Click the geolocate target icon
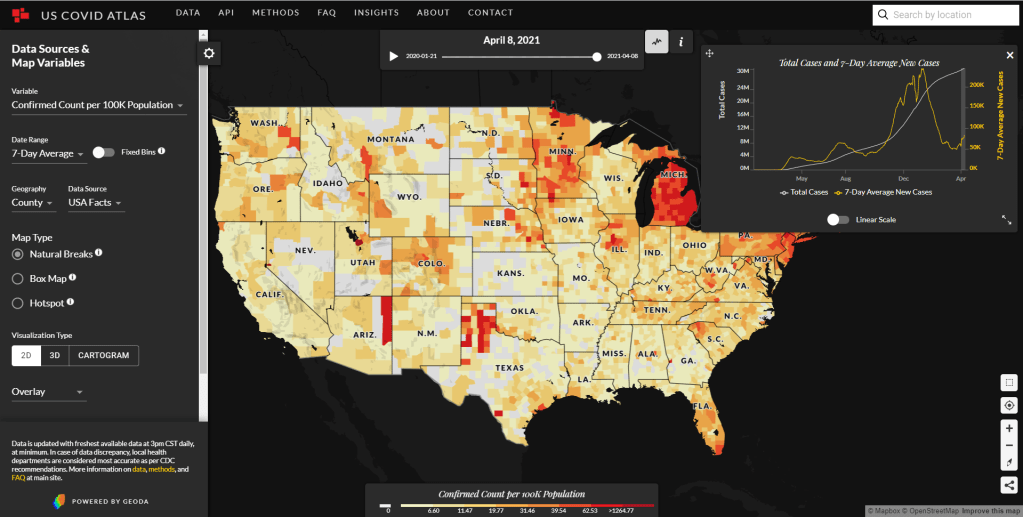 (1009, 405)
